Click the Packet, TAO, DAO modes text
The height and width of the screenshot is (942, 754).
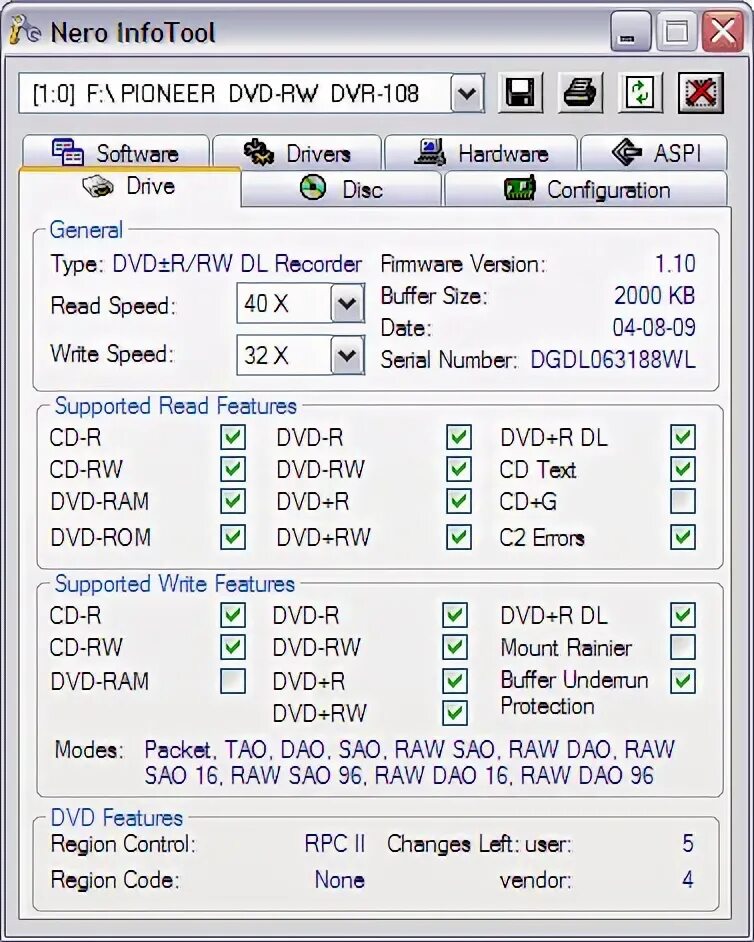click(x=410, y=762)
